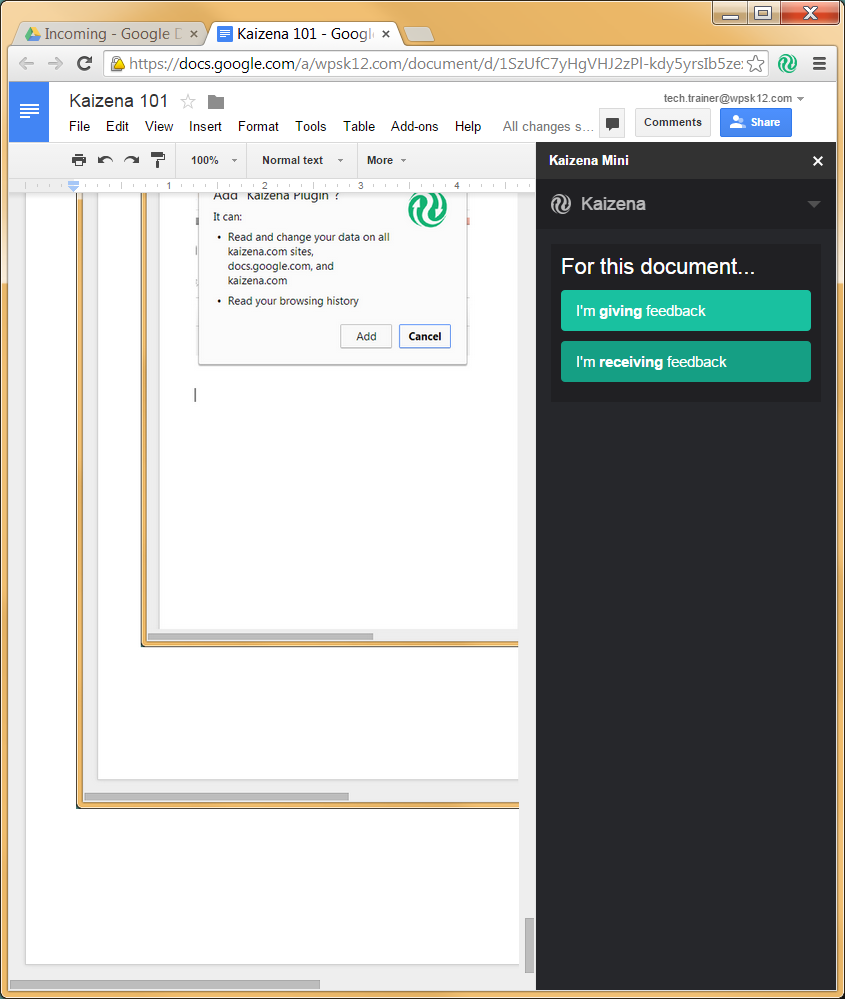Click the redo arrow icon
This screenshot has height=999, width=845.
pos(131,160)
